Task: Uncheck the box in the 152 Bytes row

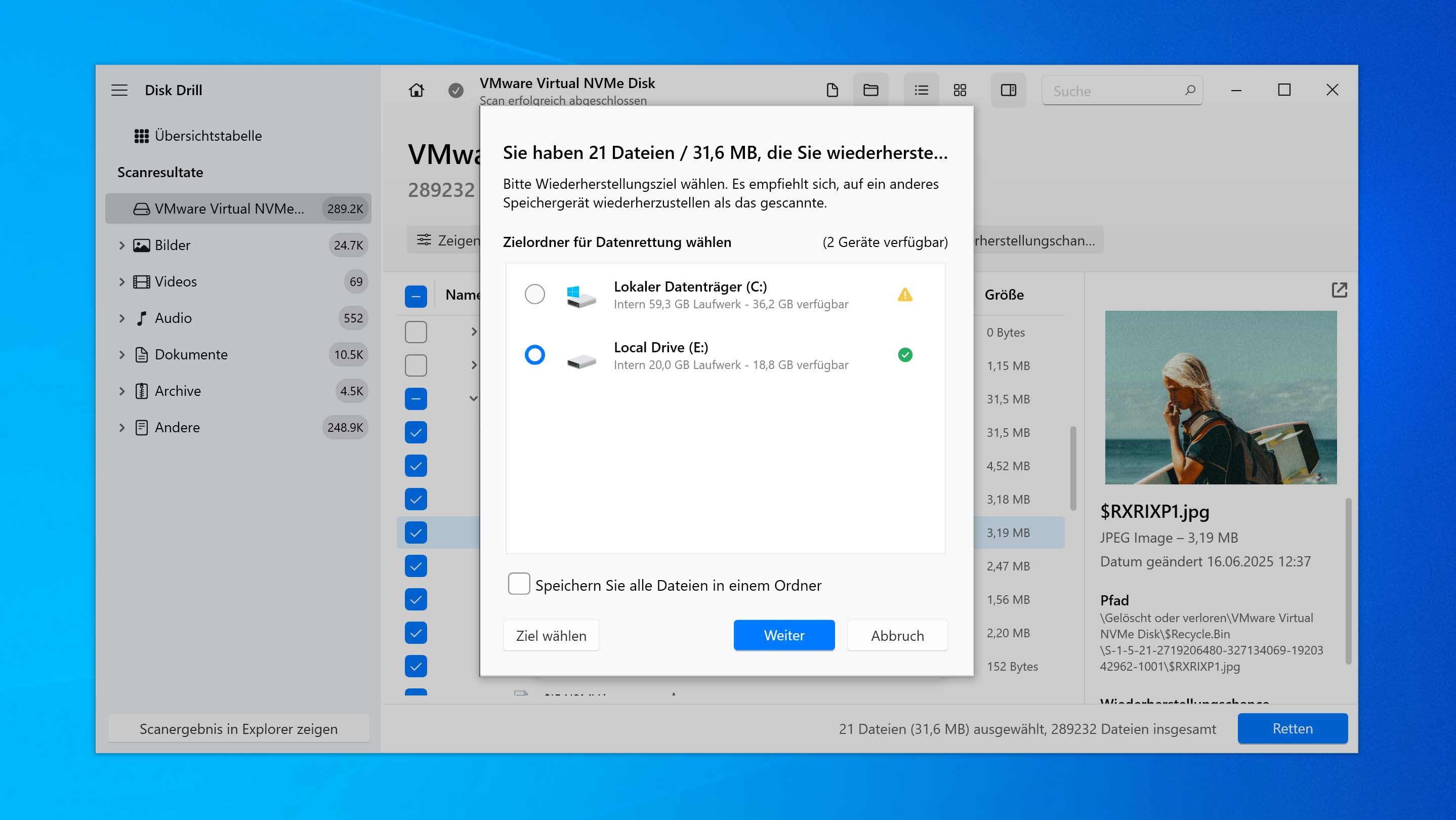Action: 415,666
